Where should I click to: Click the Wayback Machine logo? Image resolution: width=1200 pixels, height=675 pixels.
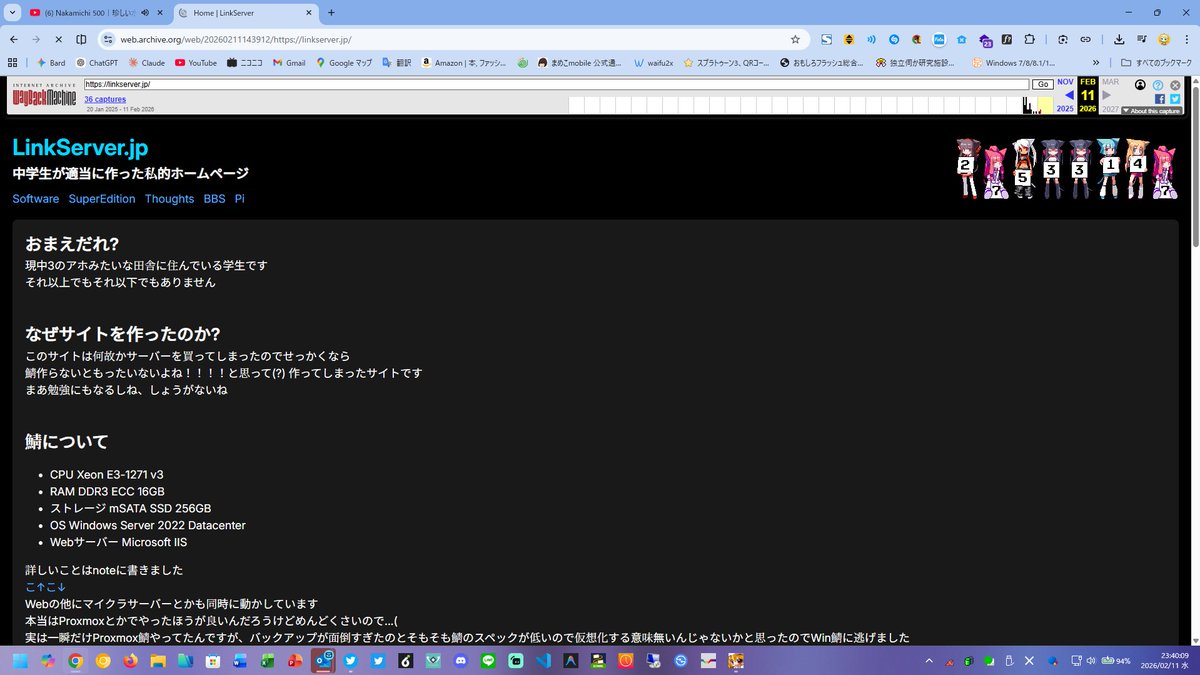click(43, 96)
